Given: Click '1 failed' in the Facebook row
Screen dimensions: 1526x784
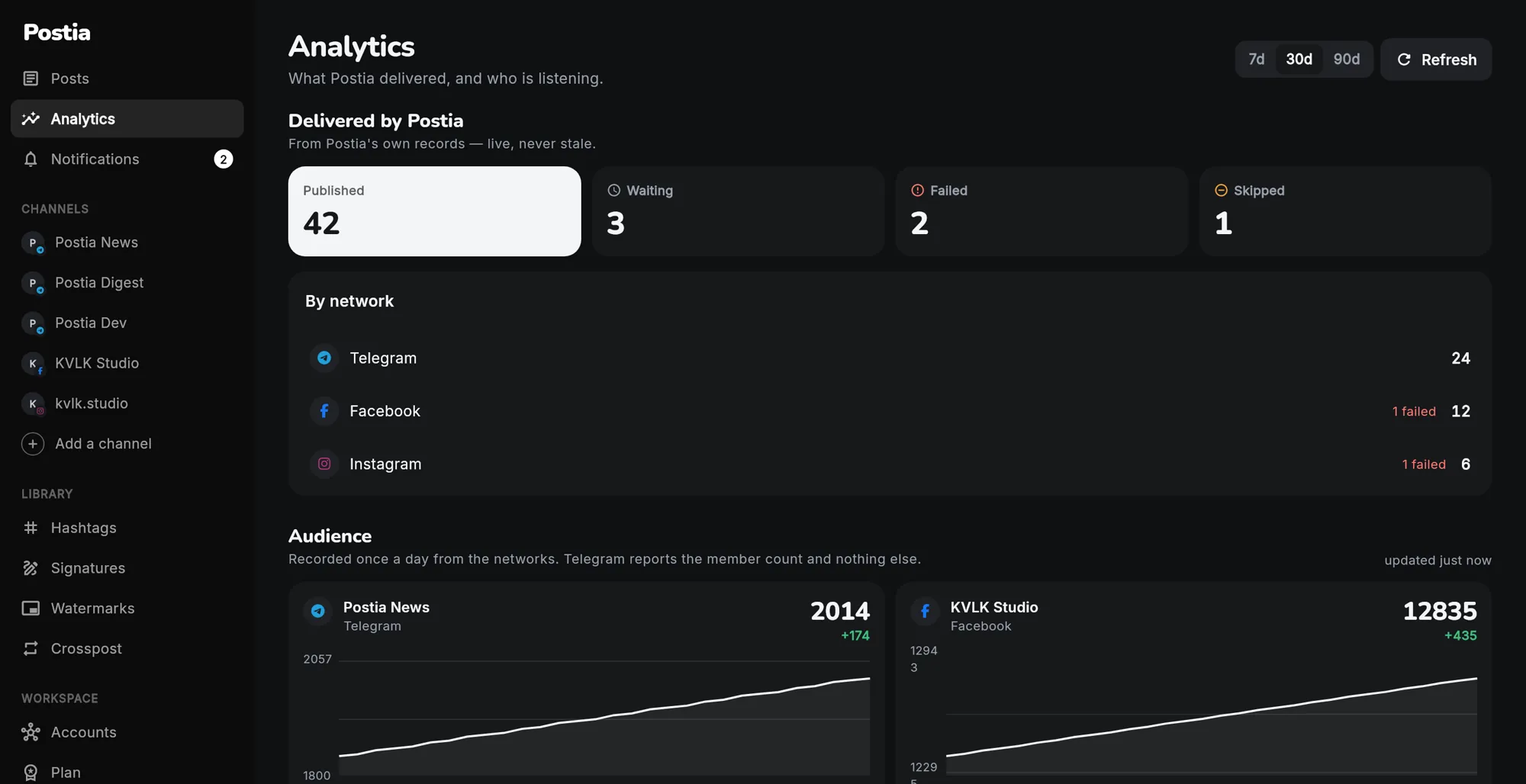Looking at the screenshot, I should [1414, 411].
